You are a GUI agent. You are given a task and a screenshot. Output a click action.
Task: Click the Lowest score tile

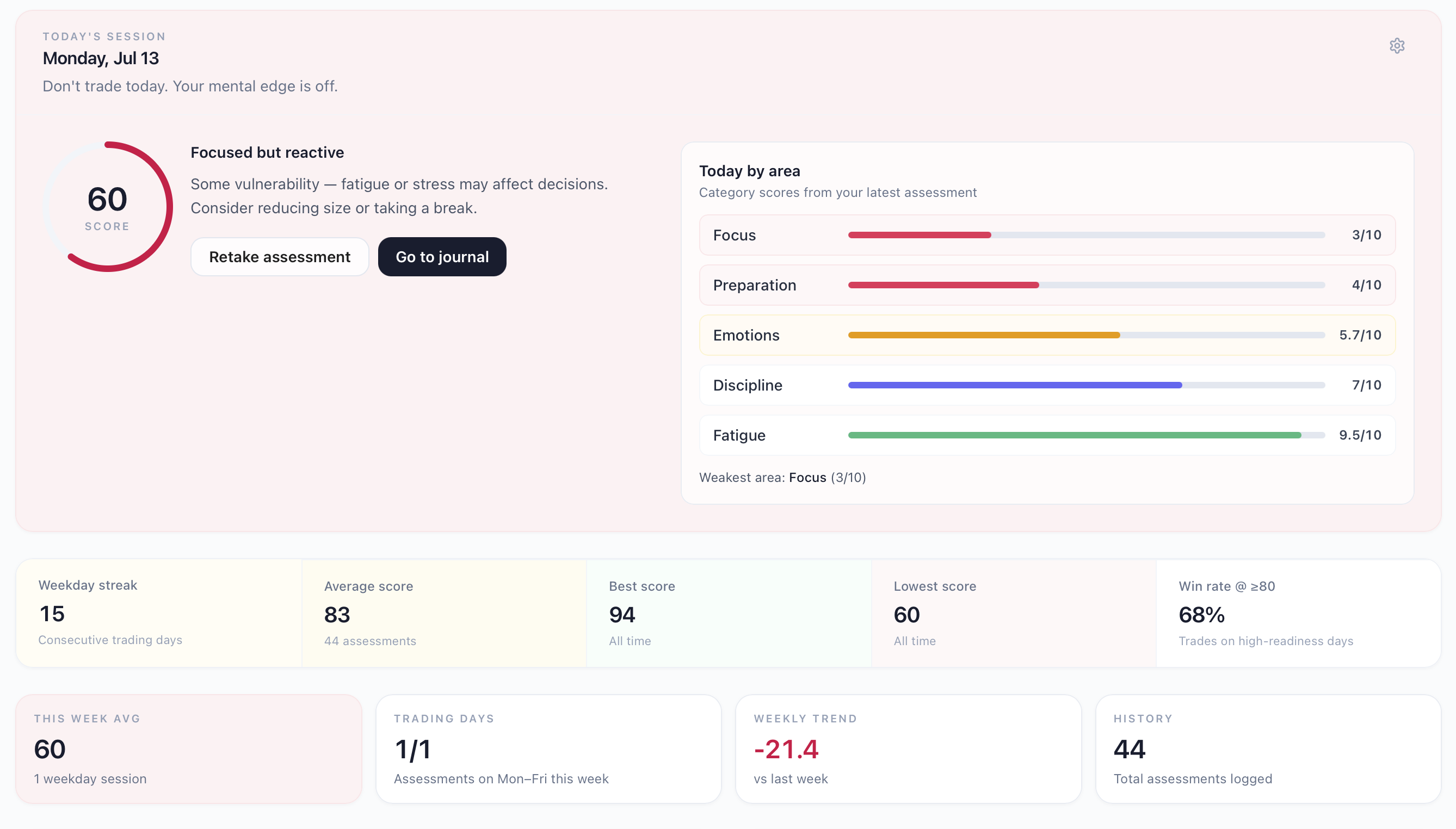click(1014, 613)
